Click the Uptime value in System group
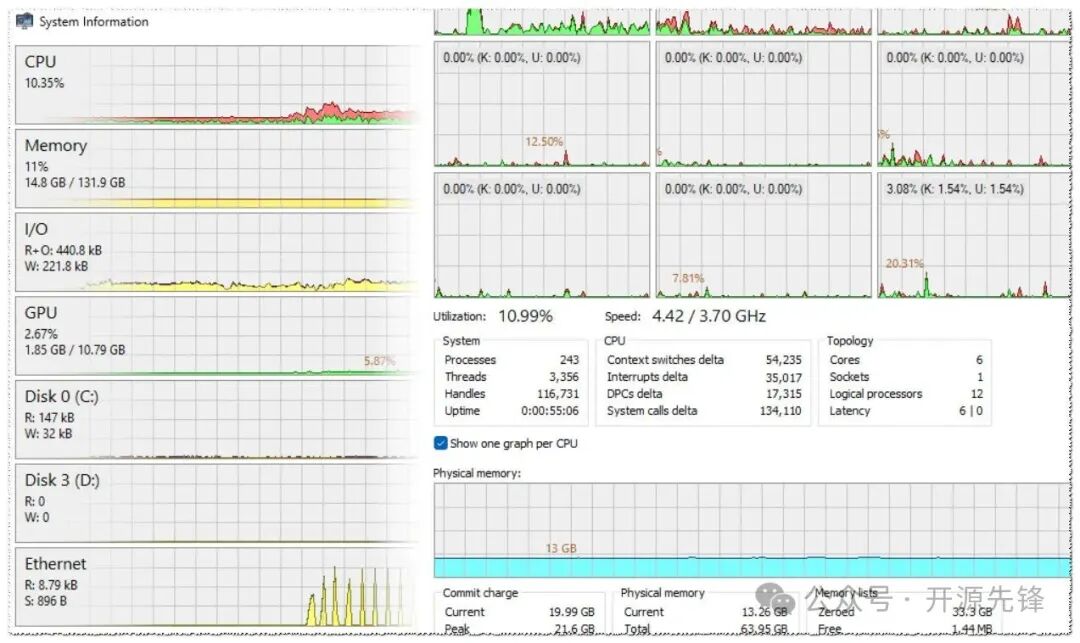The image size is (1080, 643). click(x=550, y=411)
